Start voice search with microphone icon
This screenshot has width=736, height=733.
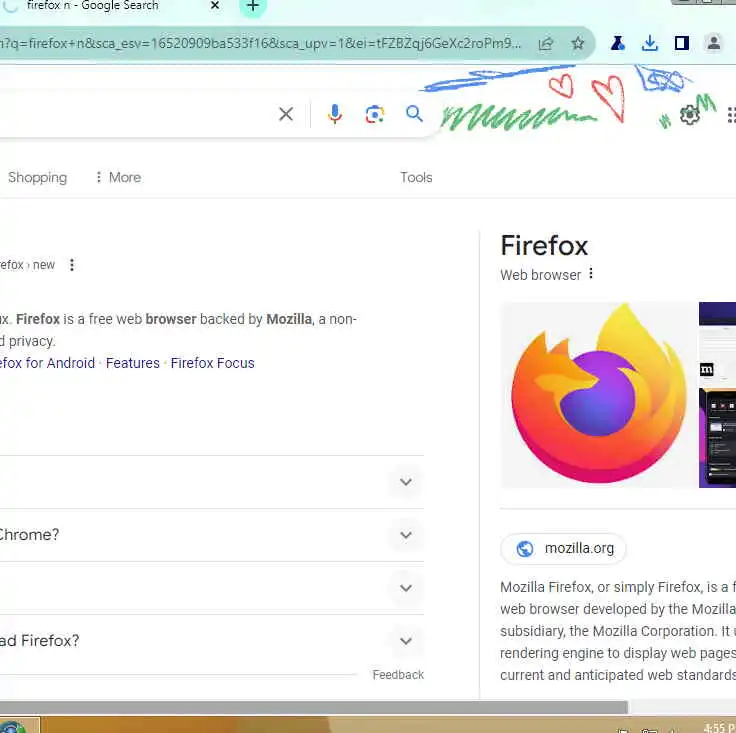click(335, 114)
